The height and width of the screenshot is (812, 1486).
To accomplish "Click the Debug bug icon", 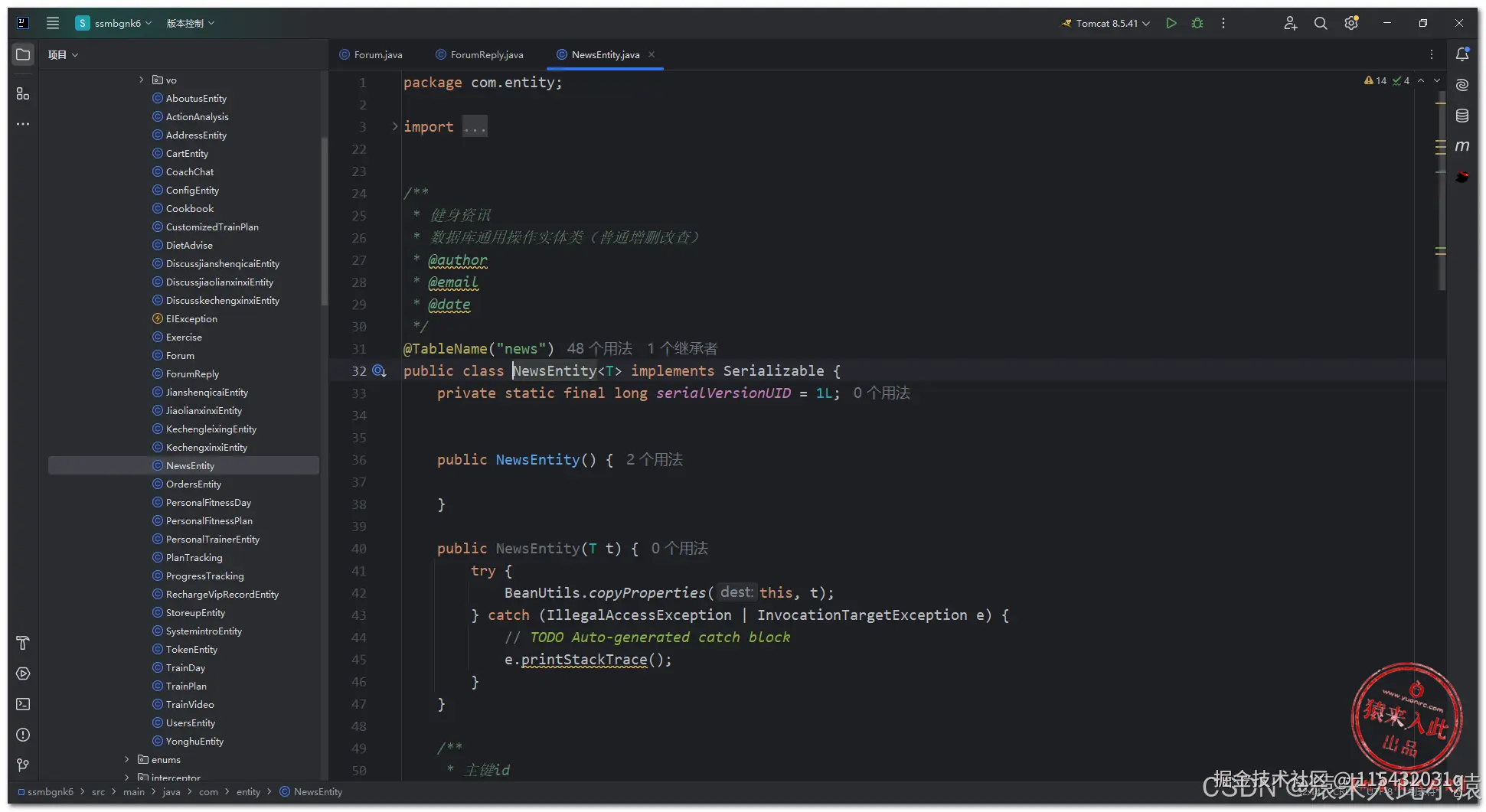I will [x=1197, y=23].
